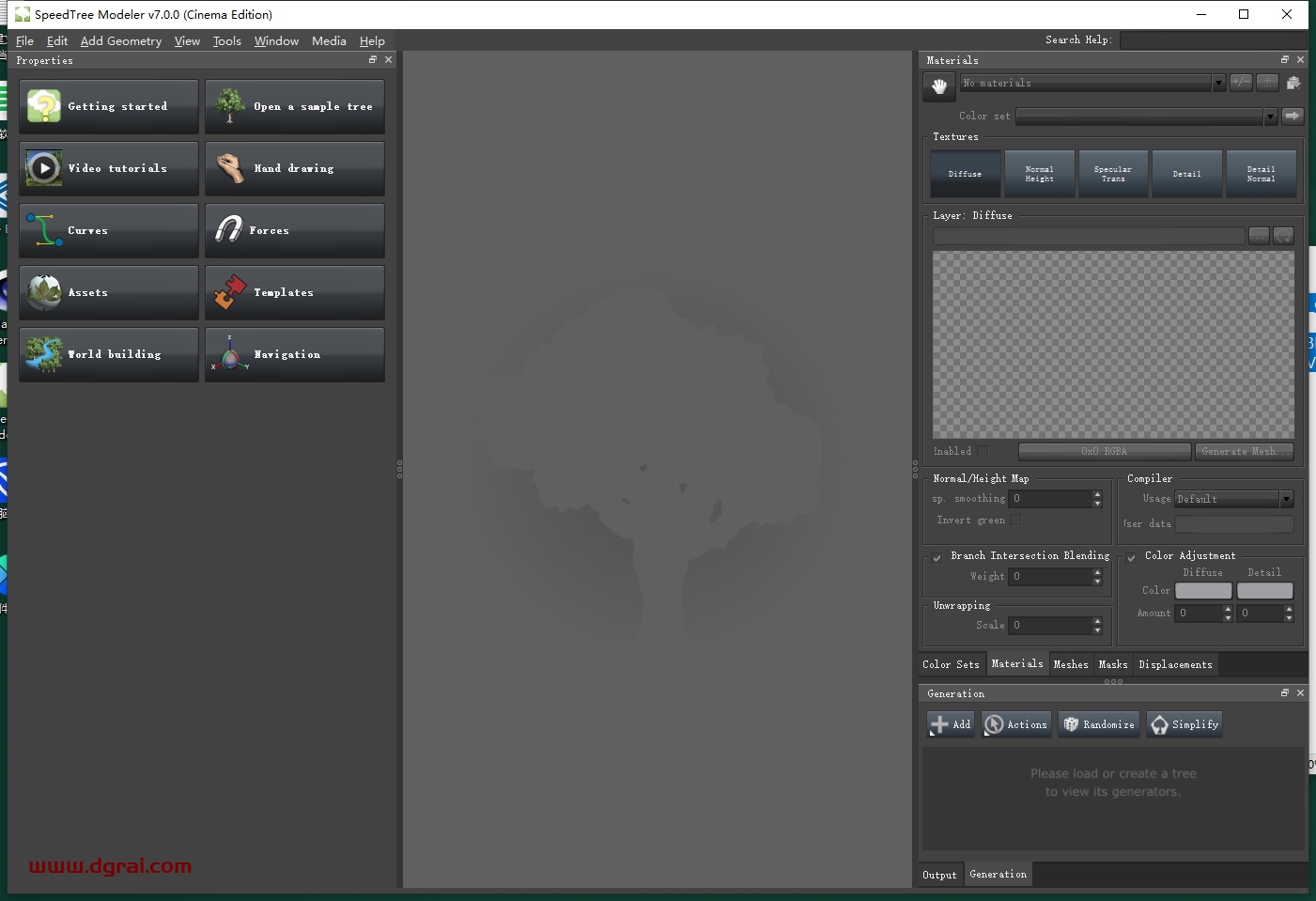Click Randomize in the Generation panel

[x=1098, y=724]
